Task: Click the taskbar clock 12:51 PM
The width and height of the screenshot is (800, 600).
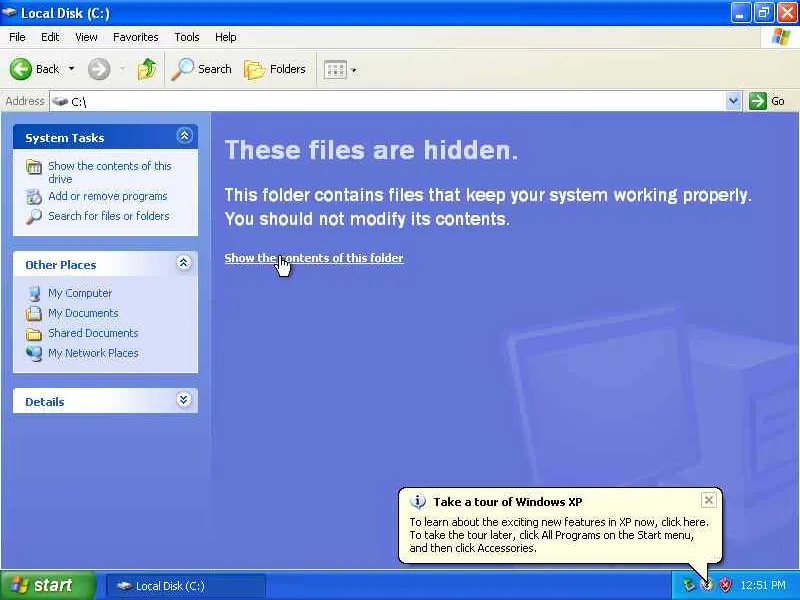Action: pos(763,585)
